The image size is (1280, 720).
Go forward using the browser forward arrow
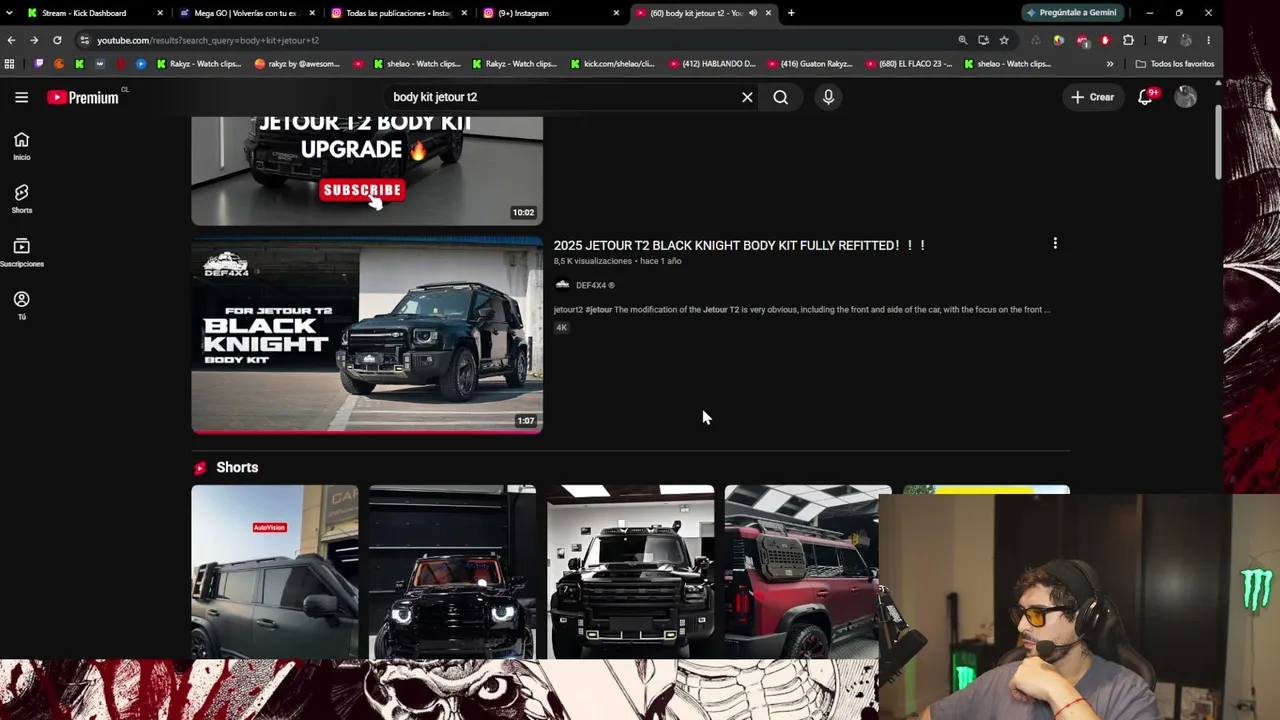click(x=34, y=40)
